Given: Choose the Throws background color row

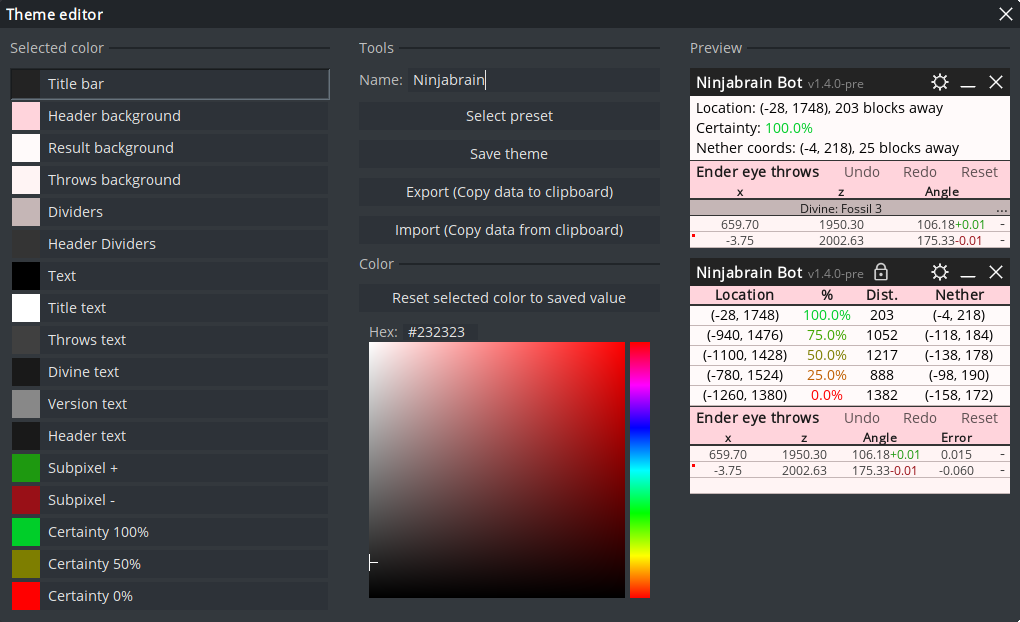Looking at the screenshot, I should pos(170,180).
